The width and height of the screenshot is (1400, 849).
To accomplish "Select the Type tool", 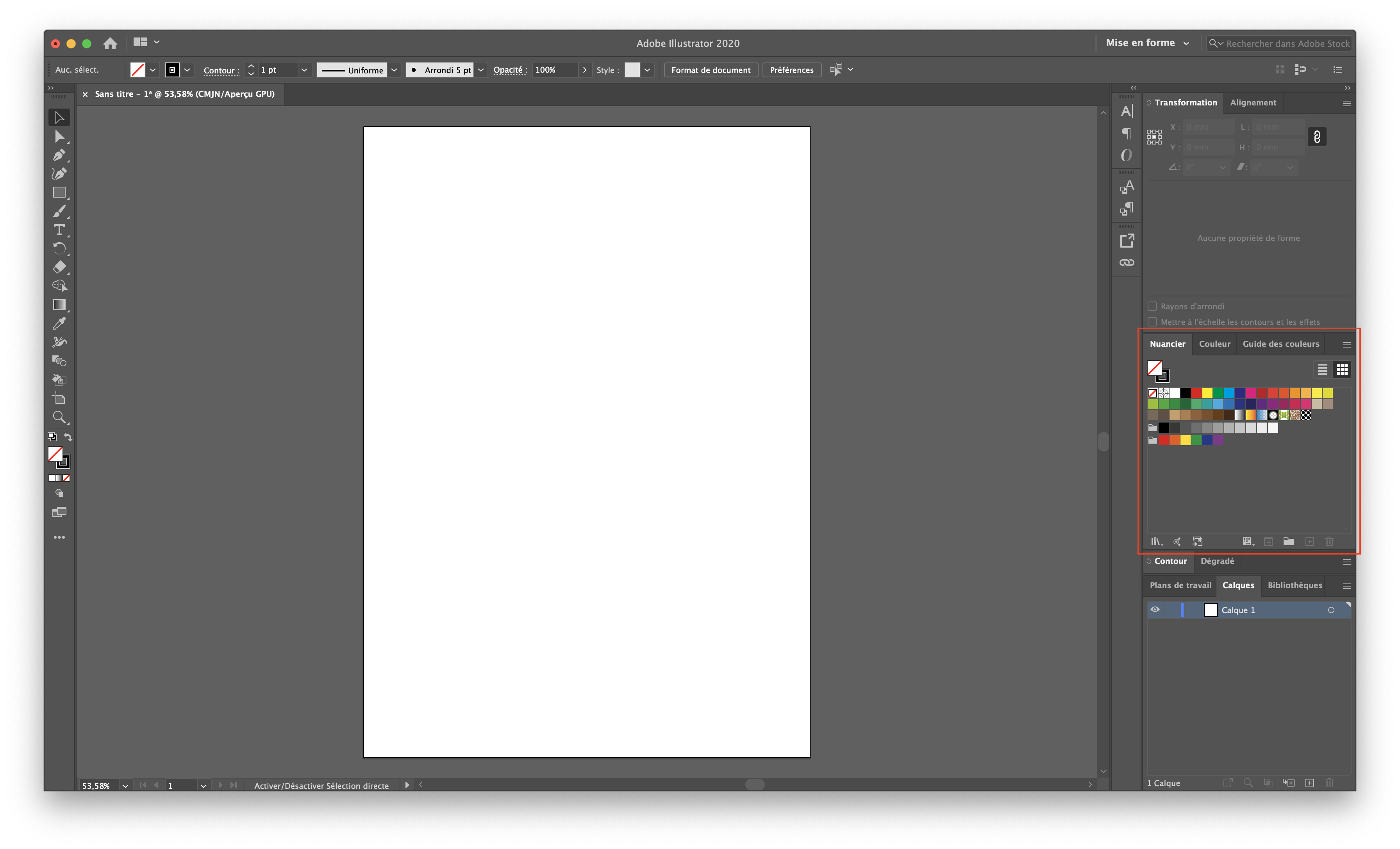I will [x=59, y=229].
